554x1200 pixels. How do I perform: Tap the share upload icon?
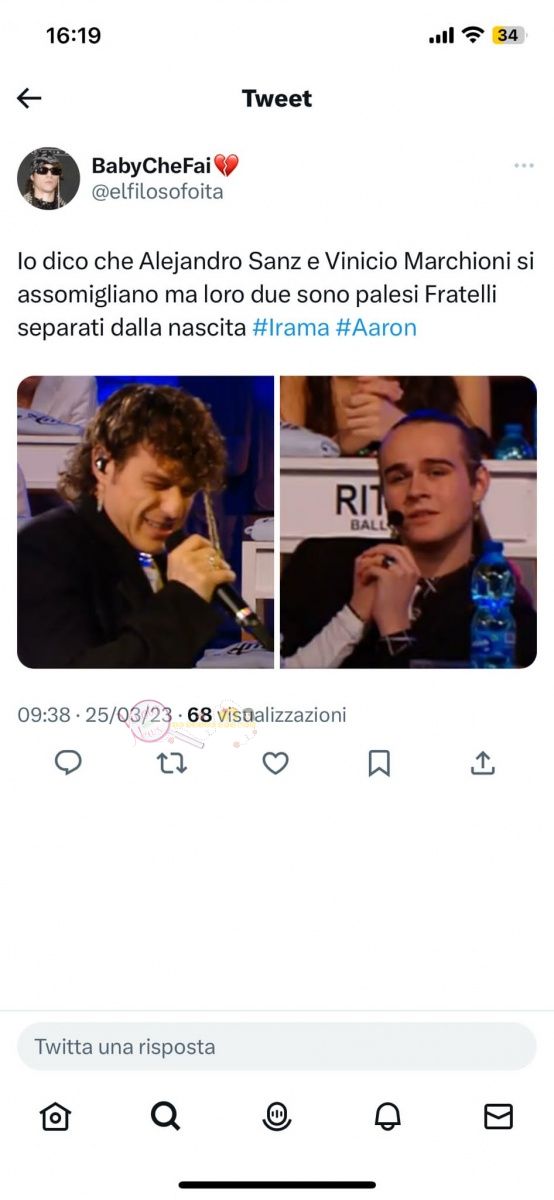click(483, 763)
